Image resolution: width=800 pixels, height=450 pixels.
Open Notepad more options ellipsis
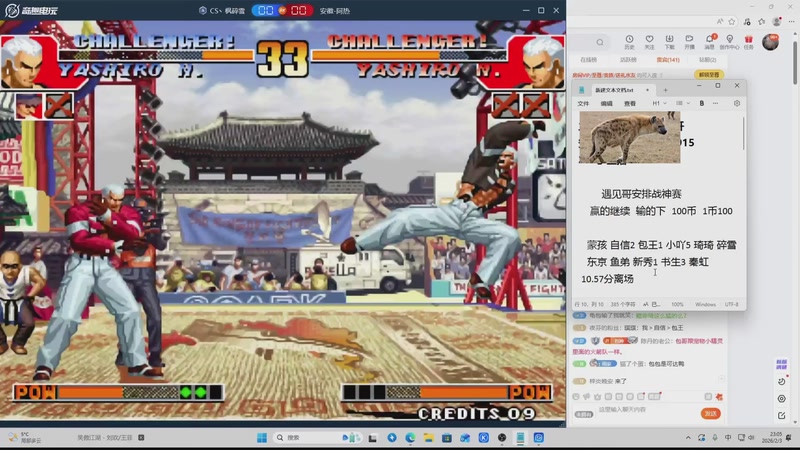[715, 103]
